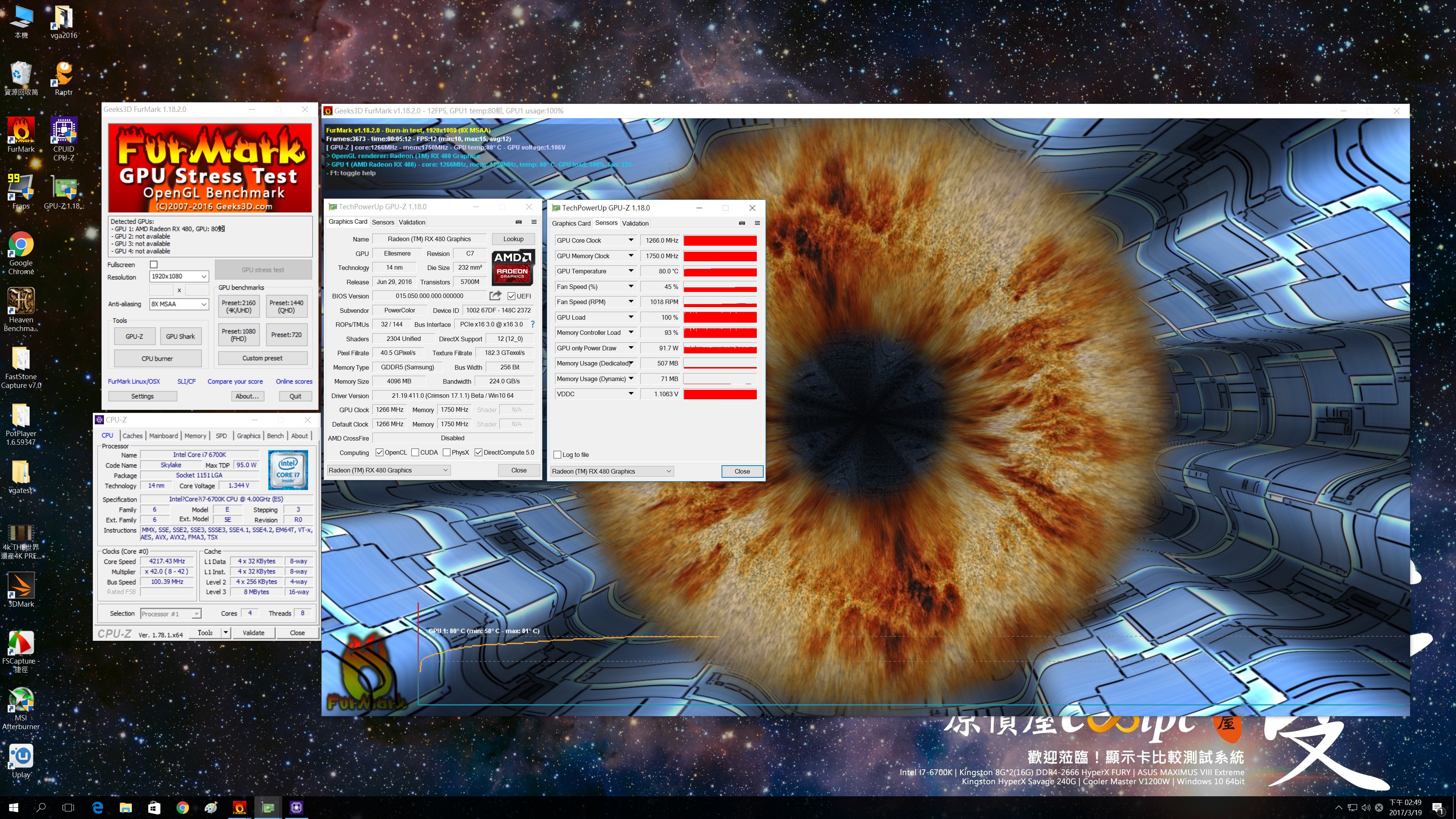Viewport: 1456px width, 819px height.
Task: Open the Recycle Bin desktop icon
Action: 21,77
